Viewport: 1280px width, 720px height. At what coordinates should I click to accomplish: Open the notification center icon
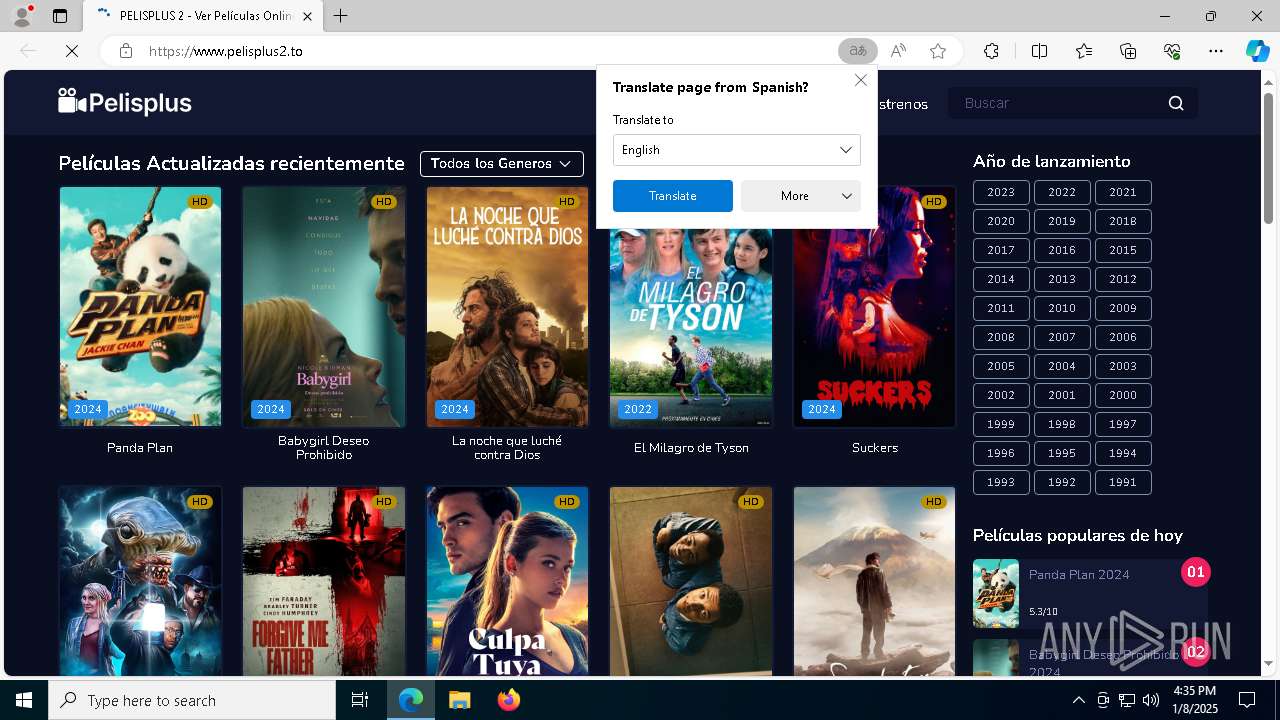[1247, 700]
